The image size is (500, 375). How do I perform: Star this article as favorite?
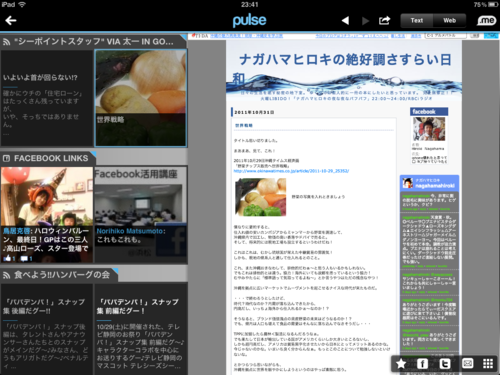pyautogui.click(x=401, y=364)
